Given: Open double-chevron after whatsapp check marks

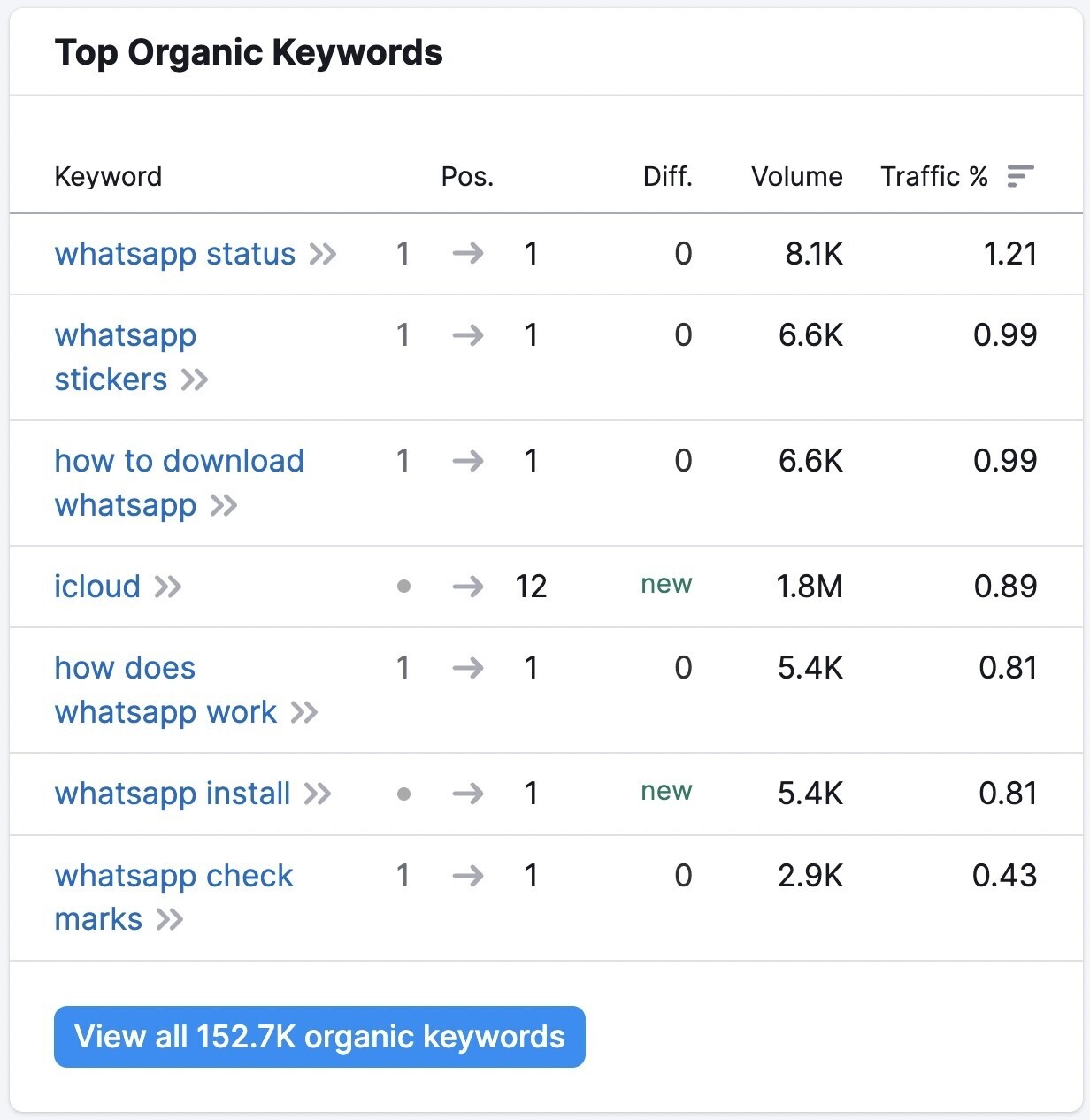Looking at the screenshot, I should pos(170,920).
